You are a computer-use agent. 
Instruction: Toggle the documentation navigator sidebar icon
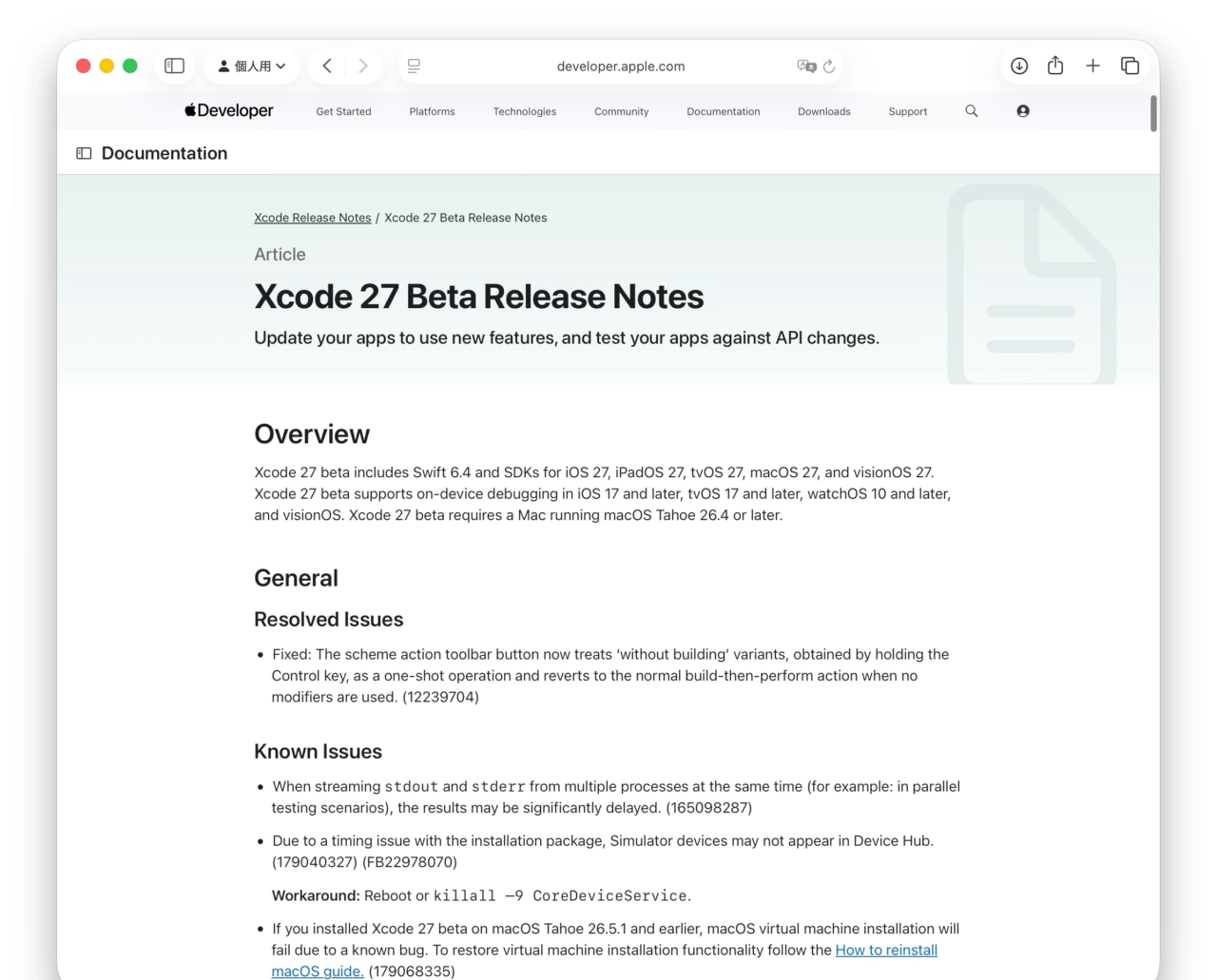pyautogui.click(x=84, y=153)
